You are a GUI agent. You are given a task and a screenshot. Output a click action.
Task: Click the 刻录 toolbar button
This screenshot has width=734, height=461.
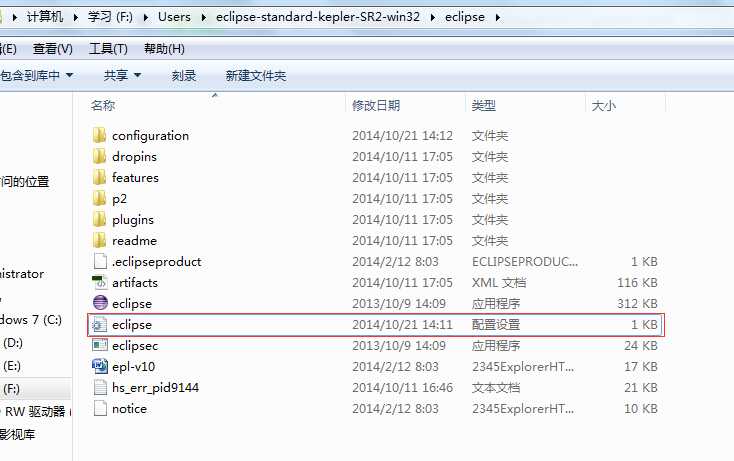184,75
